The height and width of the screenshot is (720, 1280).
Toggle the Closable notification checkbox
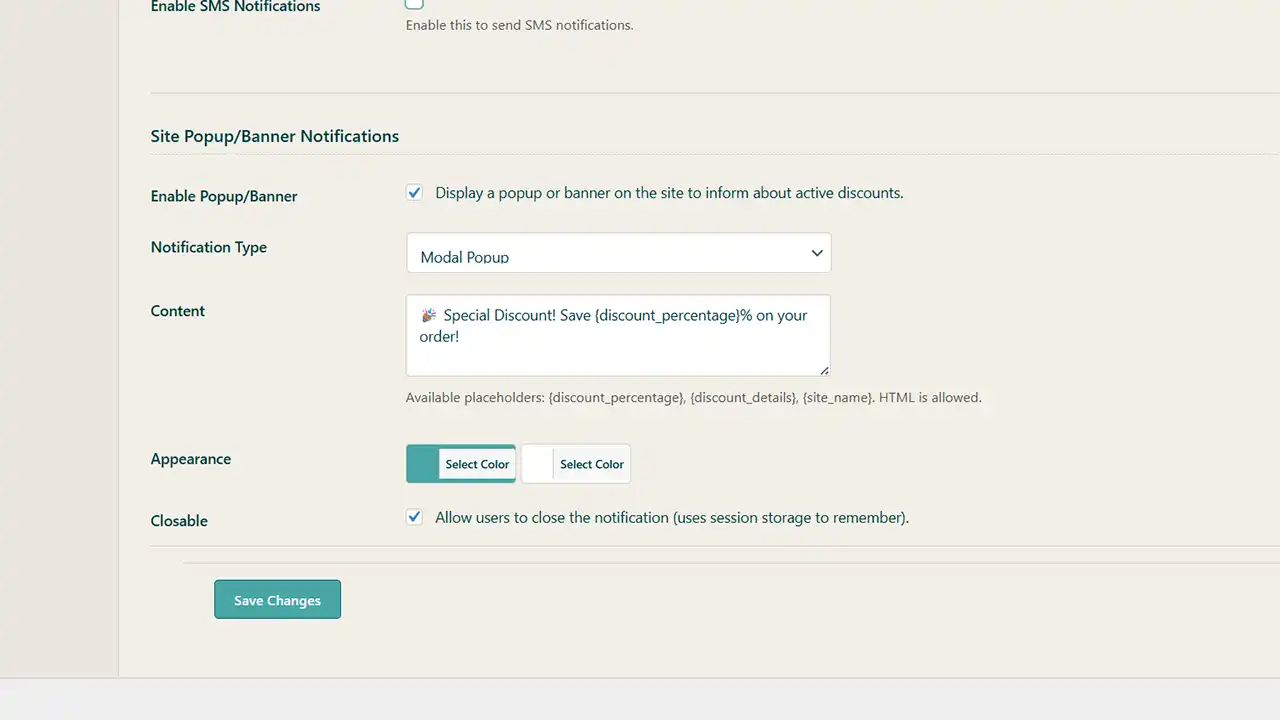[x=414, y=517]
